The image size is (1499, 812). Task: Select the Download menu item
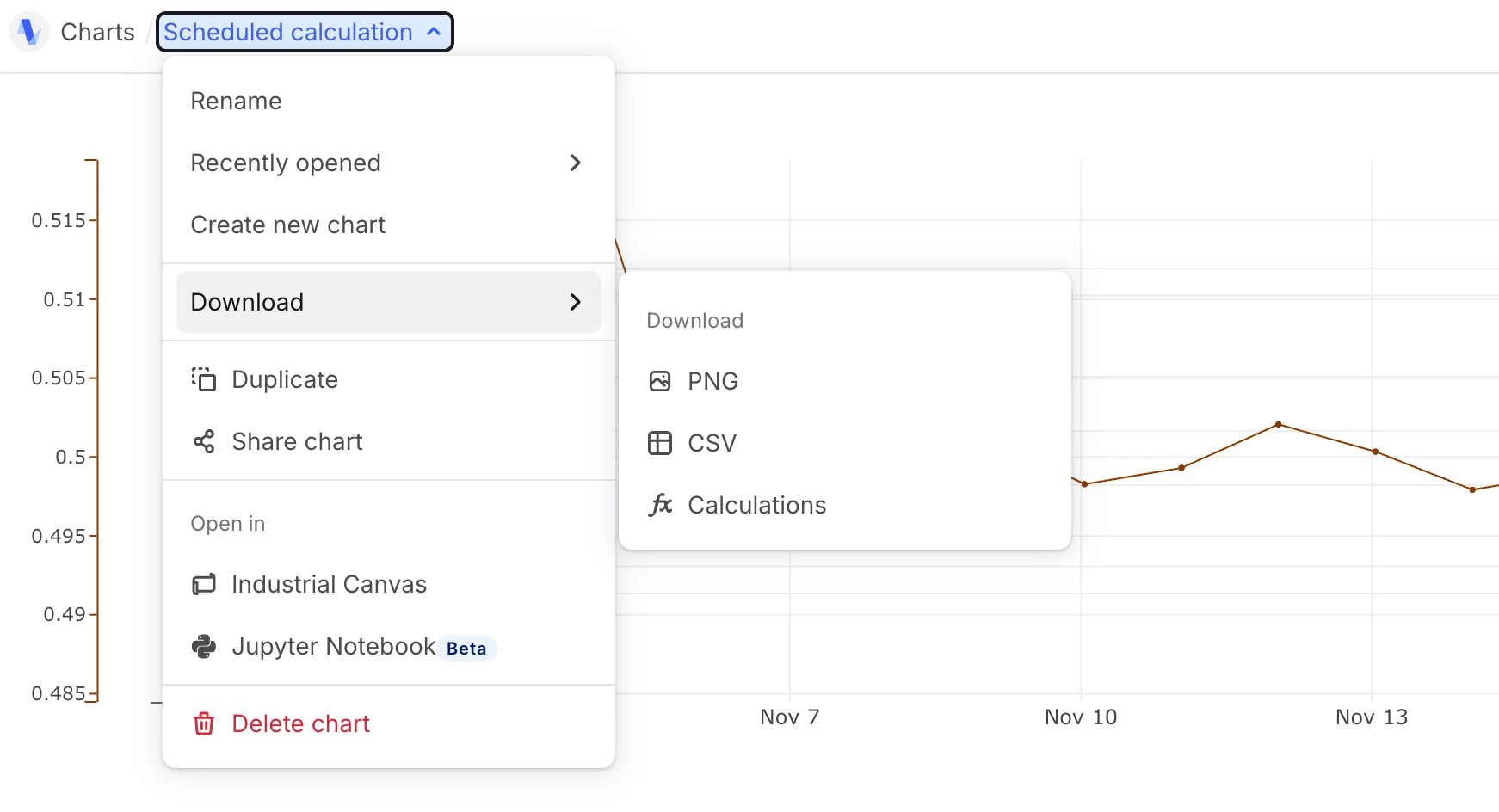click(248, 302)
